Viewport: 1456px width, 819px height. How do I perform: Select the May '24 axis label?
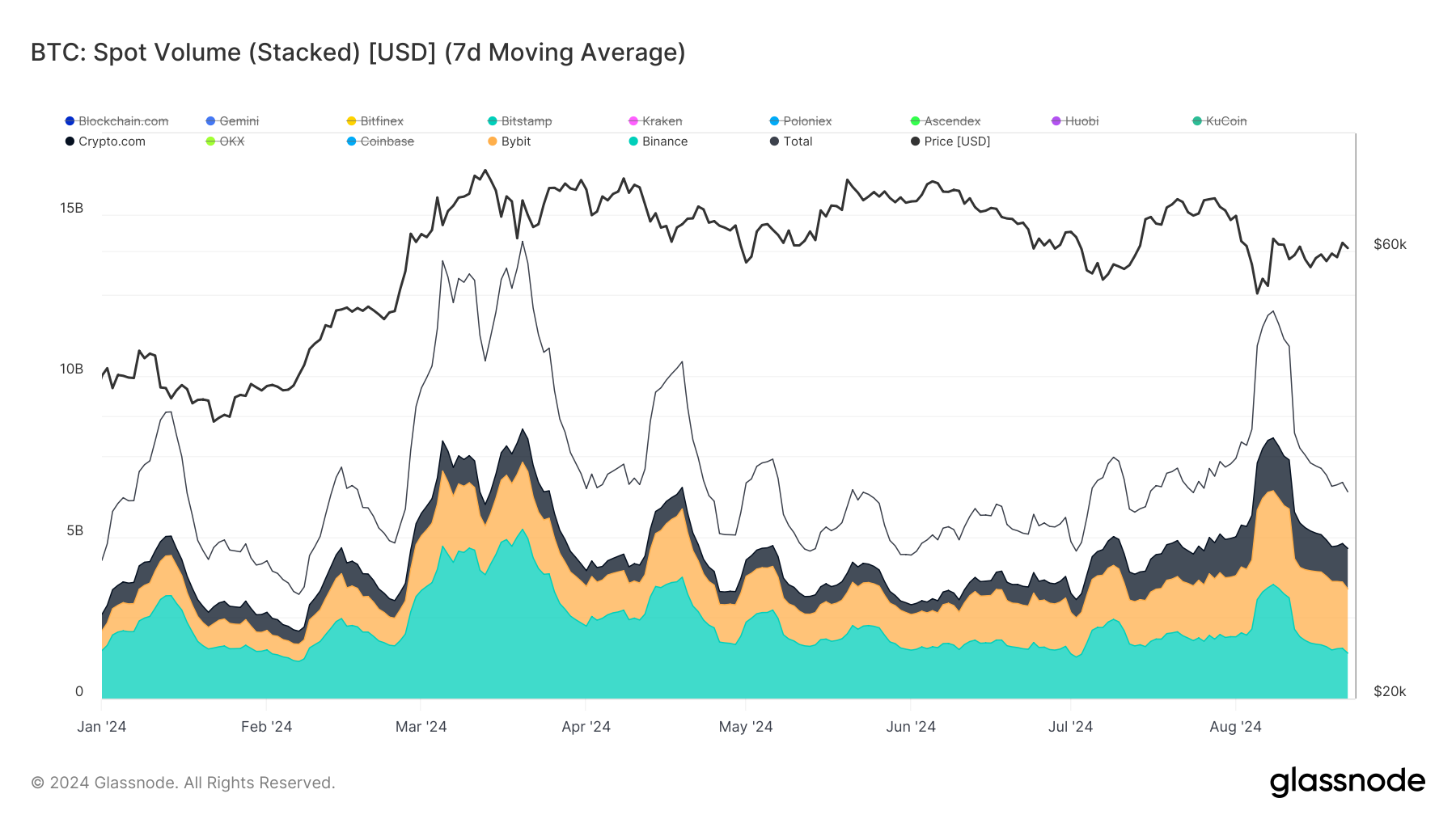tap(746, 727)
